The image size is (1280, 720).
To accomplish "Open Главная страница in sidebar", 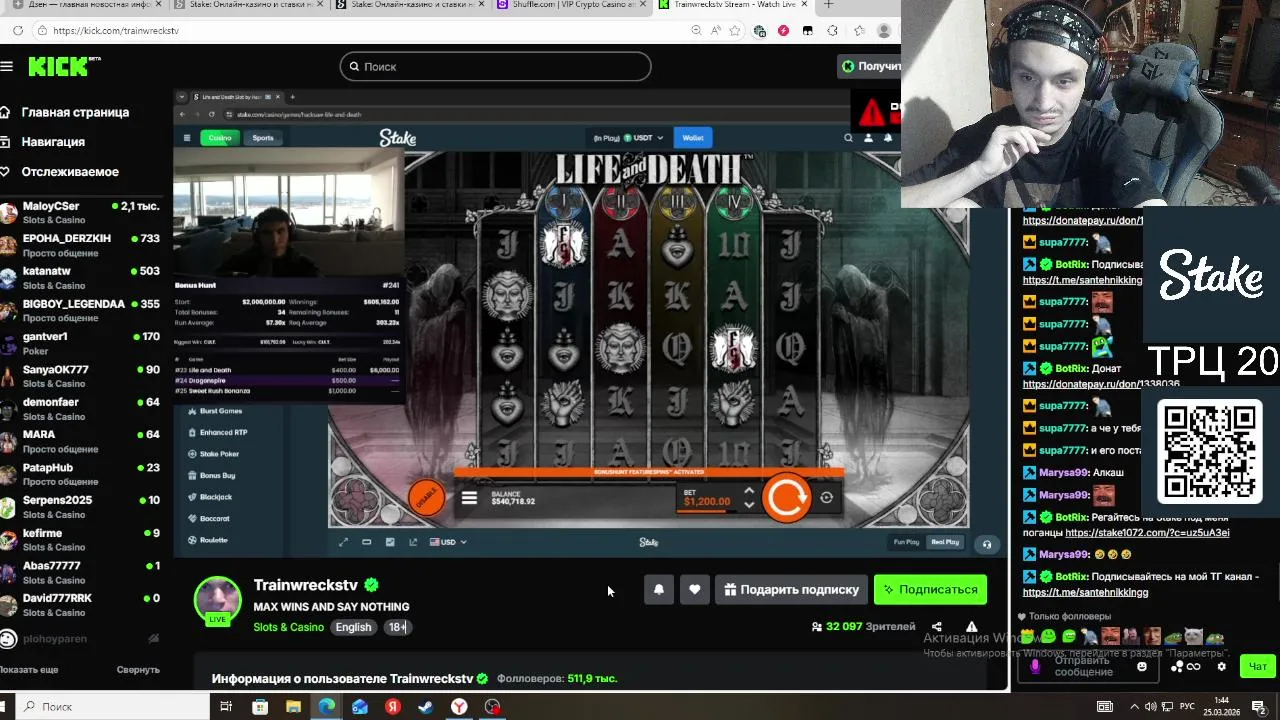I will click(66, 112).
